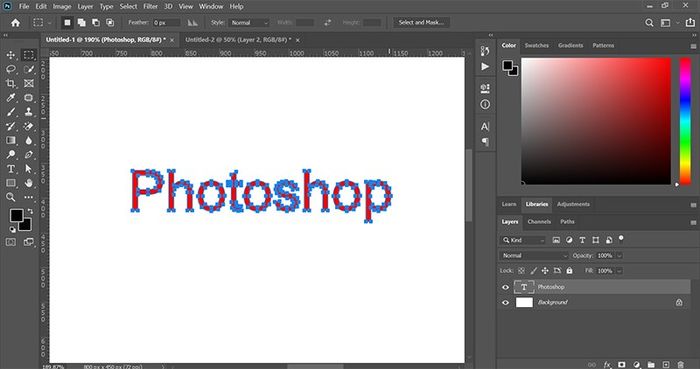Toggle Quick Mask mode
This screenshot has width=700, height=369.
(11, 242)
